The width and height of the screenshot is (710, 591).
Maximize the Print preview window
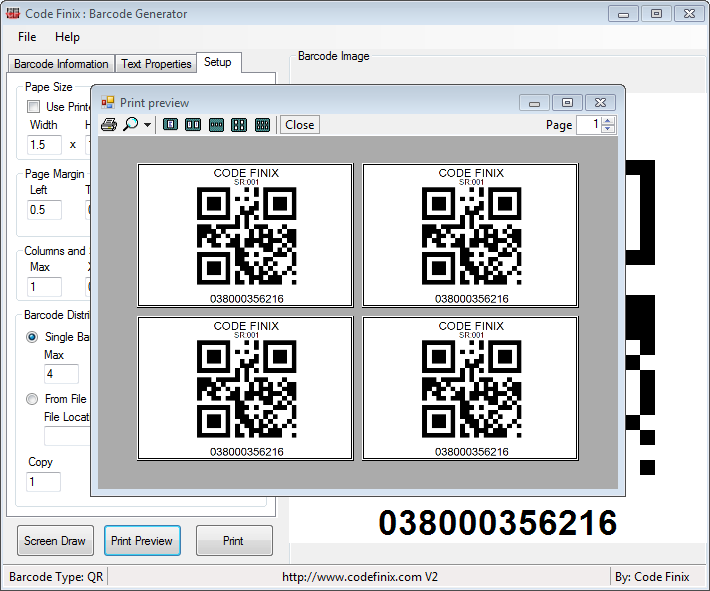coord(567,103)
